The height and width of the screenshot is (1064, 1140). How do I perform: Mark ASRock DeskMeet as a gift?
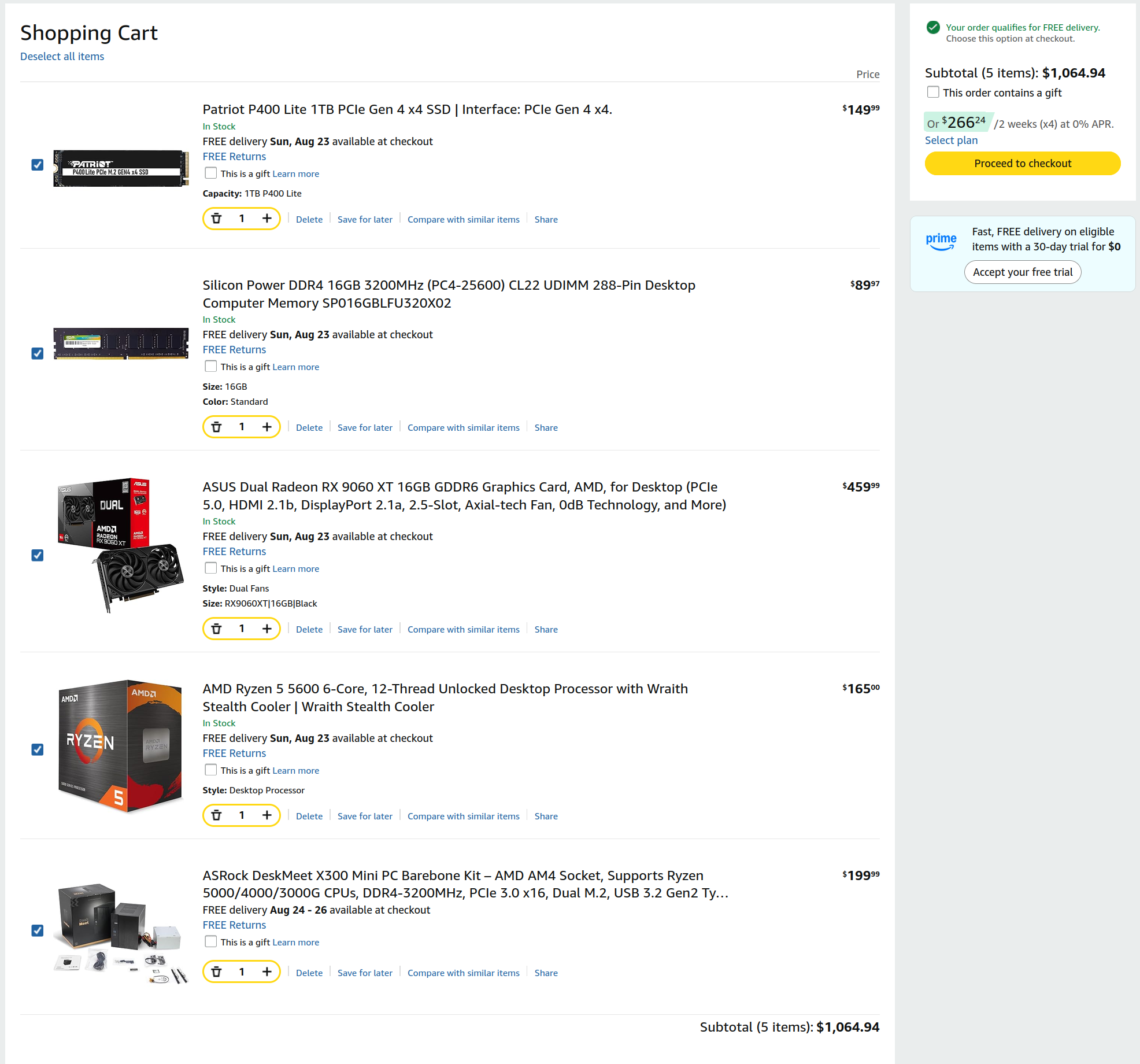[211, 941]
